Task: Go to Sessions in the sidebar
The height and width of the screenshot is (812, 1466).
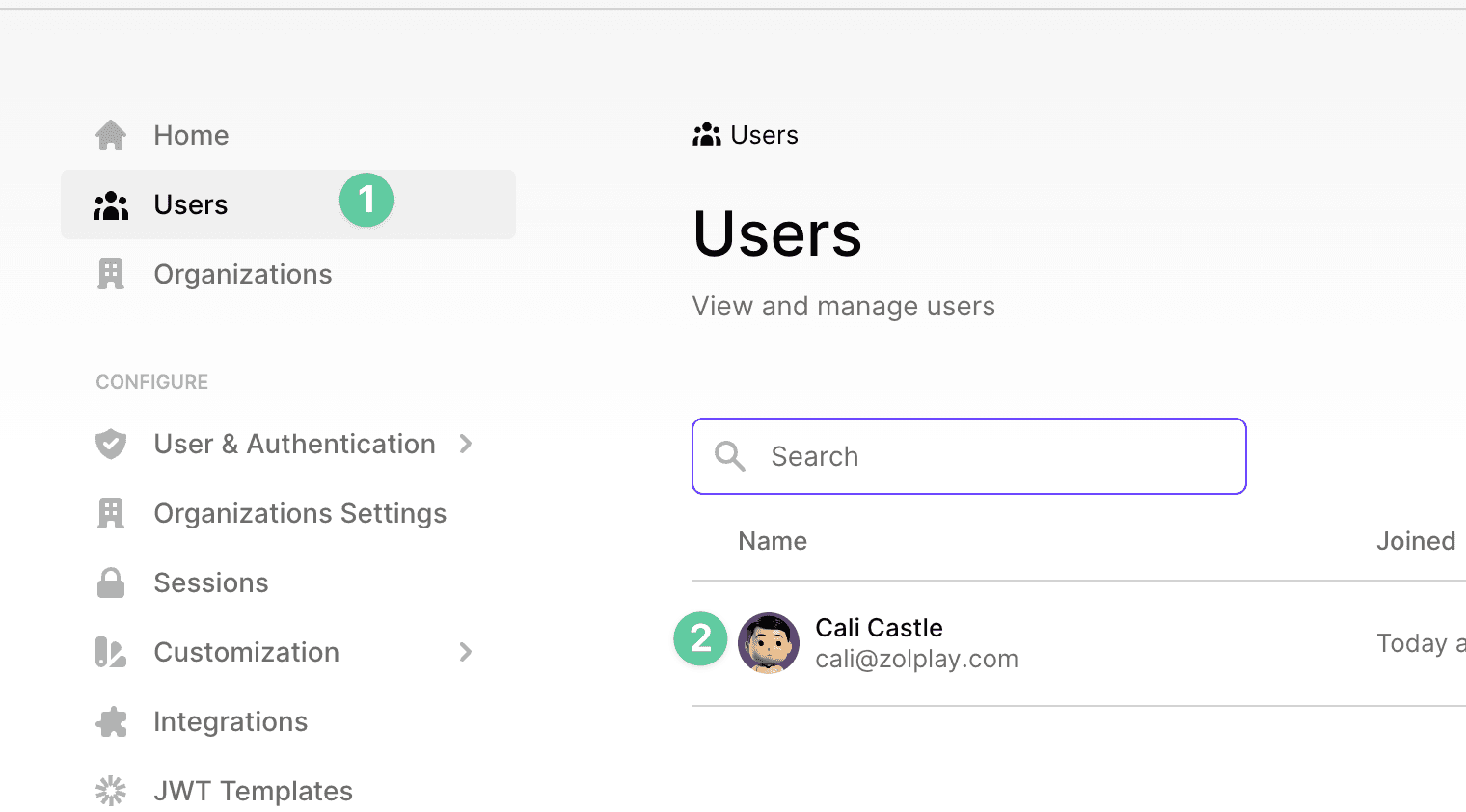Action: click(x=210, y=583)
